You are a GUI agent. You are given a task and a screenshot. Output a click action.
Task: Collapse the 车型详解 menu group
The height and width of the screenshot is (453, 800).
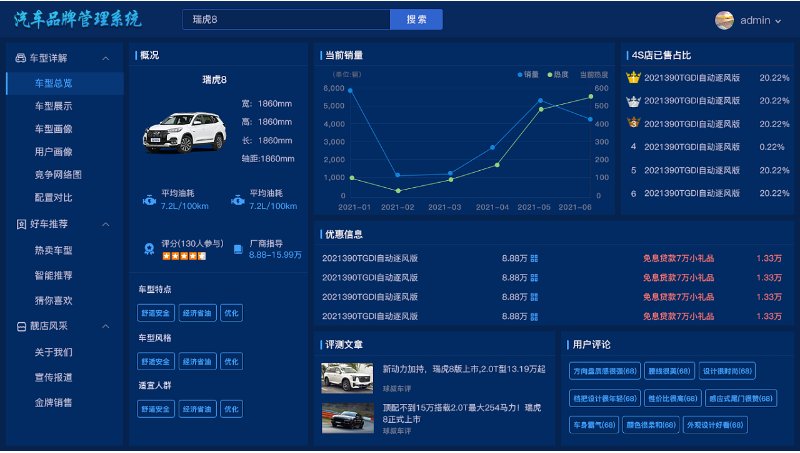coord(106,59)
